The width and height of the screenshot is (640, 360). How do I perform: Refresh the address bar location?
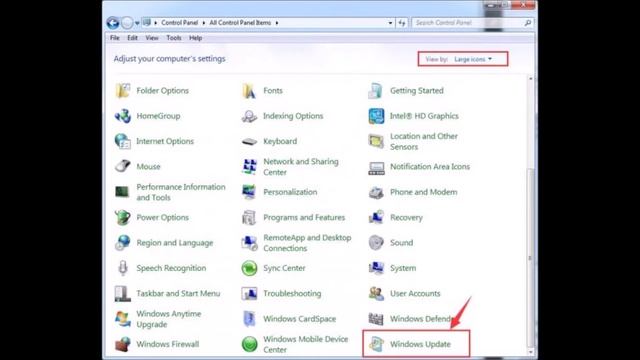point(402,23)
